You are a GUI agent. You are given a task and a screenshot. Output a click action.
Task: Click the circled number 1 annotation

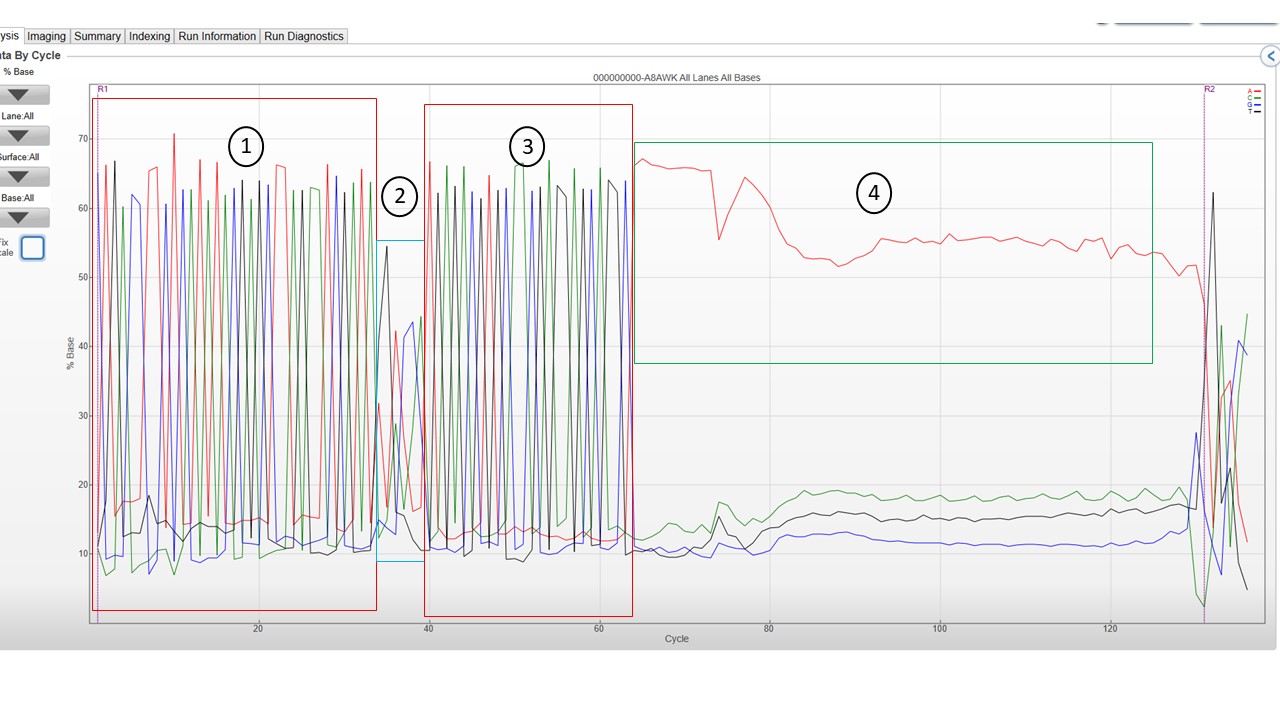click(x=245, y=147)
